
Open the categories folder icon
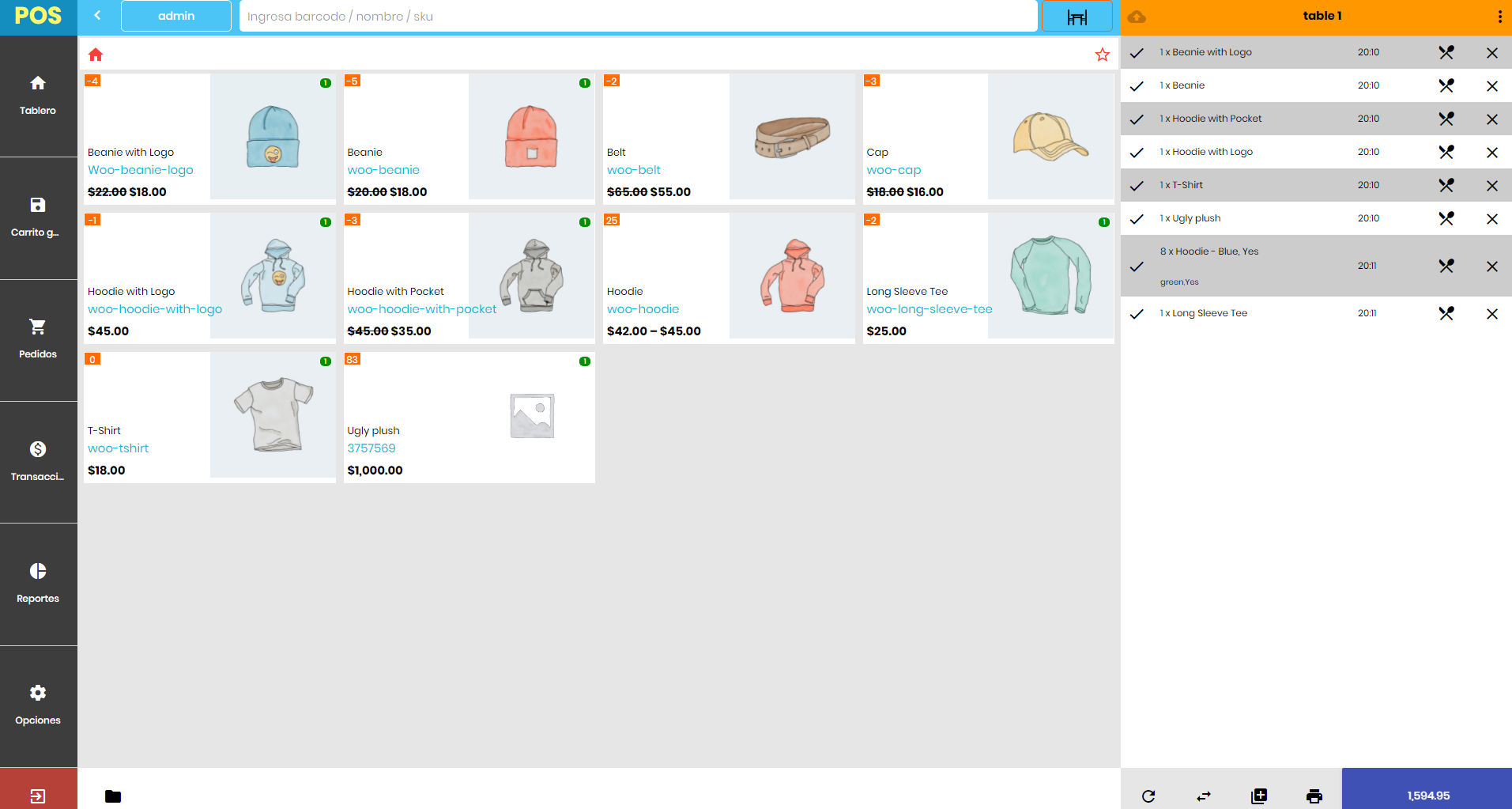113,796
